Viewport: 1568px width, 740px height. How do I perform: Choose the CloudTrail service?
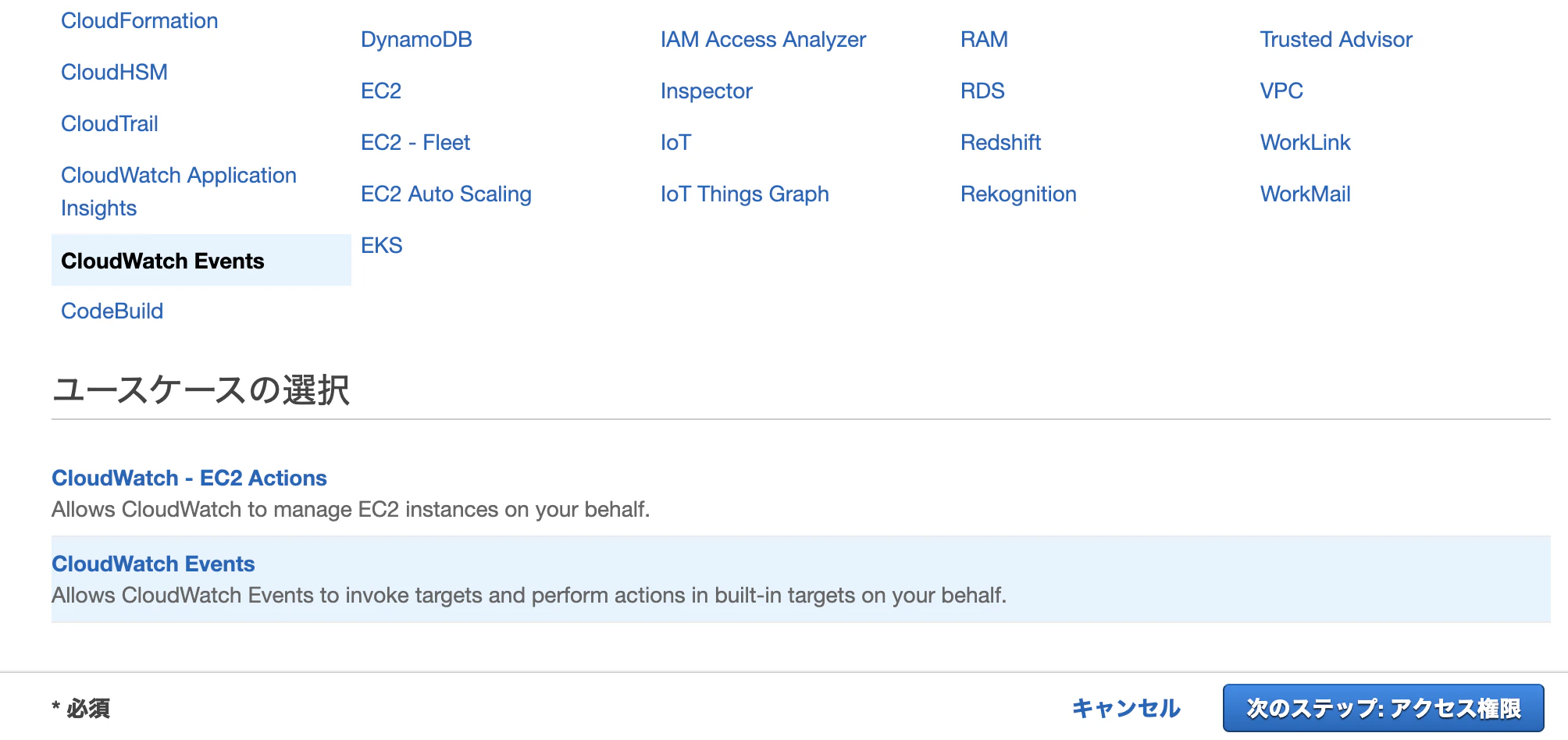click(109, 123)
